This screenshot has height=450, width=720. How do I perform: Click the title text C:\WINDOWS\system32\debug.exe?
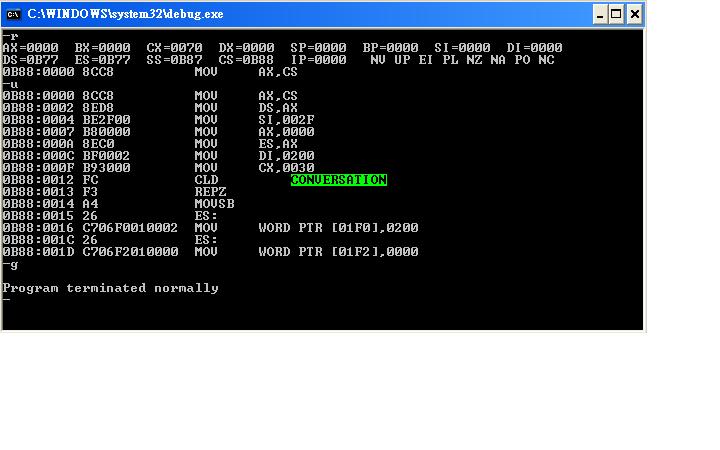125,14
